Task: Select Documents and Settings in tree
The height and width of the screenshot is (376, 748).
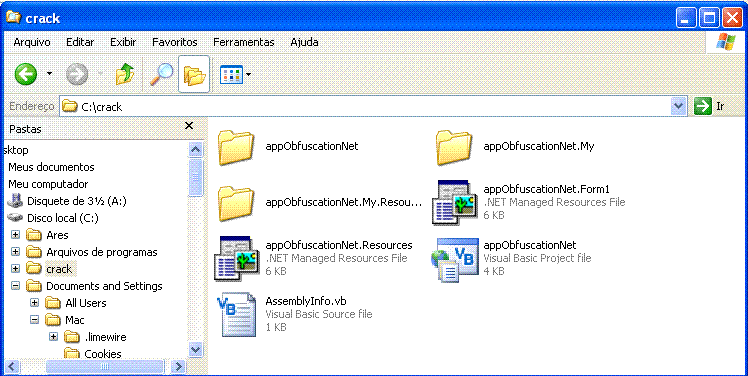Action: (104, 286)
